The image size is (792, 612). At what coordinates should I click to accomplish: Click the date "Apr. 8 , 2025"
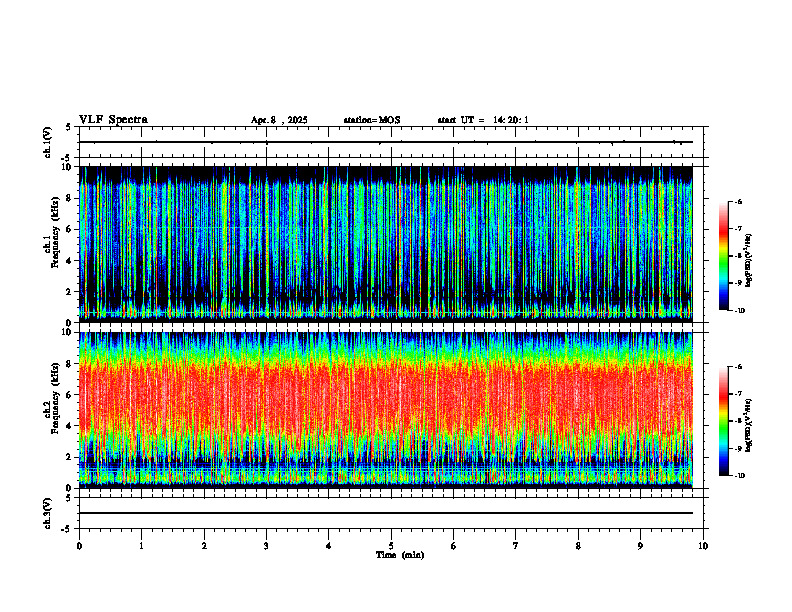coord(279,120)
